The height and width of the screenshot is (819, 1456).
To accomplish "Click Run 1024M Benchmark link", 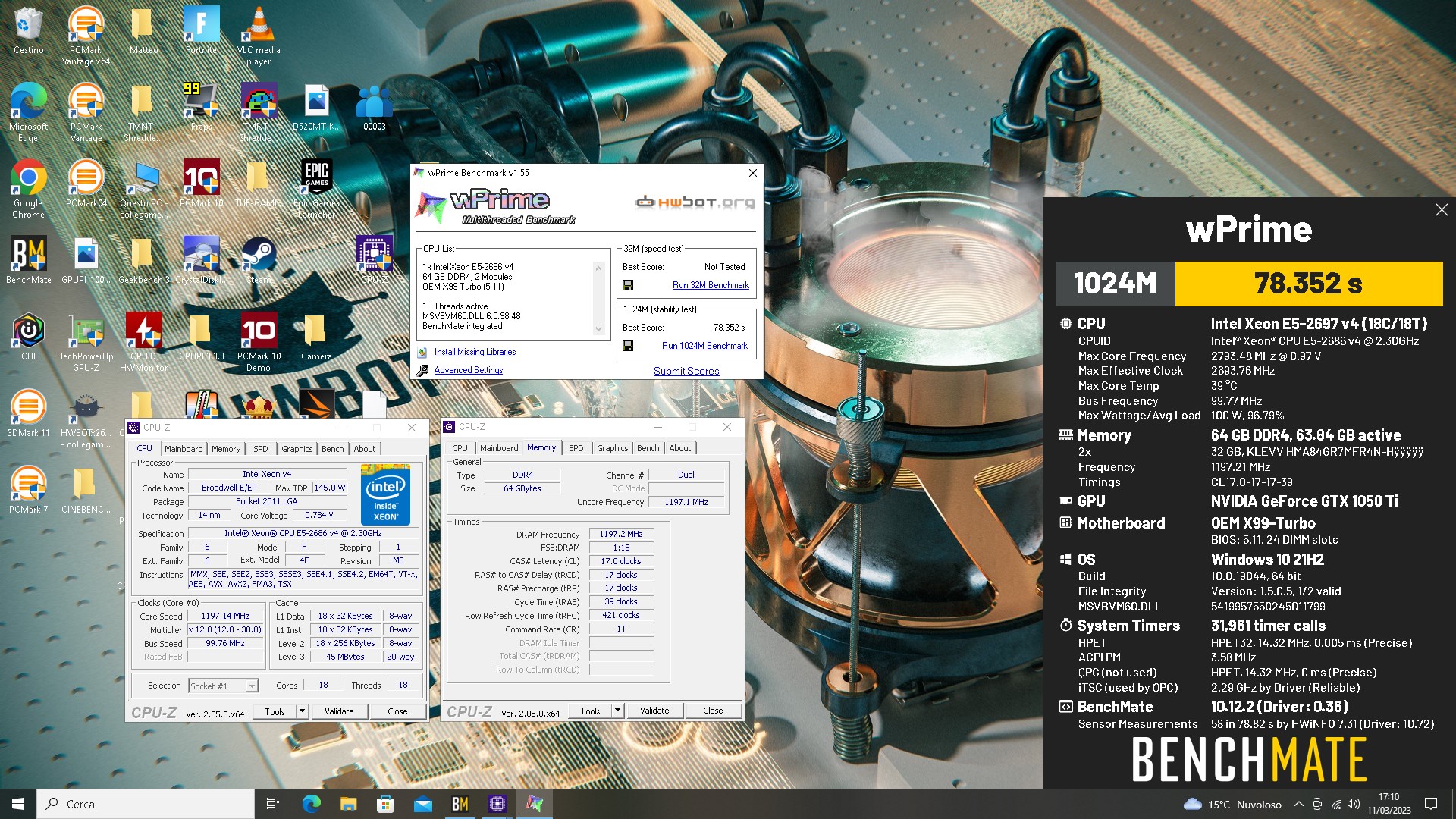I will coord(704,346).
